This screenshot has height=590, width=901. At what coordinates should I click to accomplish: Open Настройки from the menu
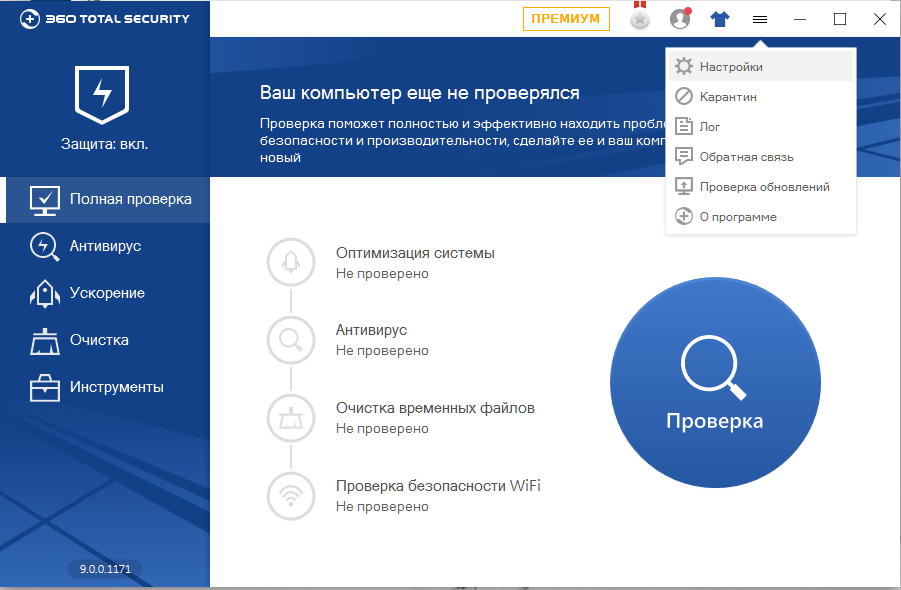[x=761, y=67]
